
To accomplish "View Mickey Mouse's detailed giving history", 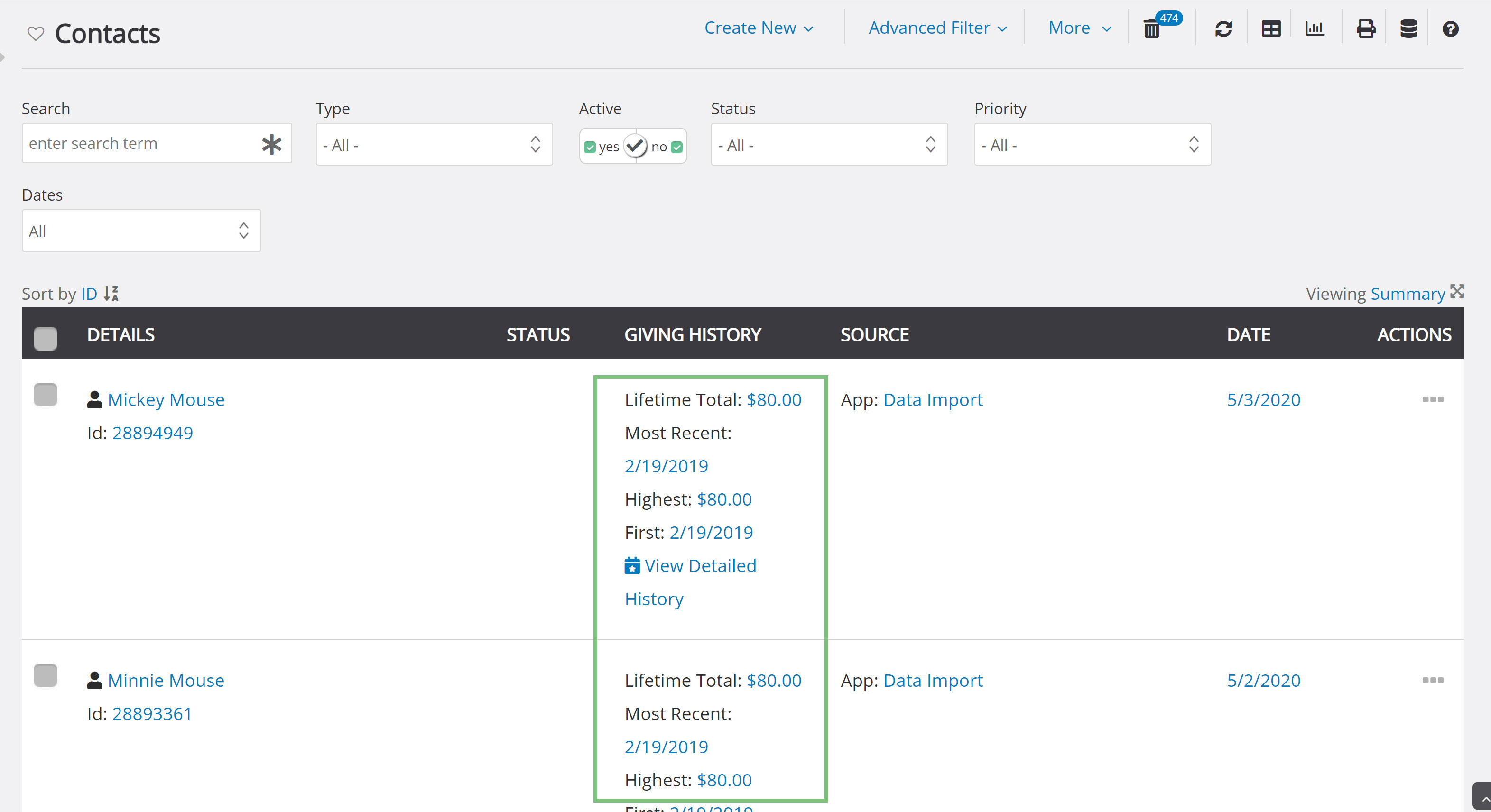I will coord(691,582).
